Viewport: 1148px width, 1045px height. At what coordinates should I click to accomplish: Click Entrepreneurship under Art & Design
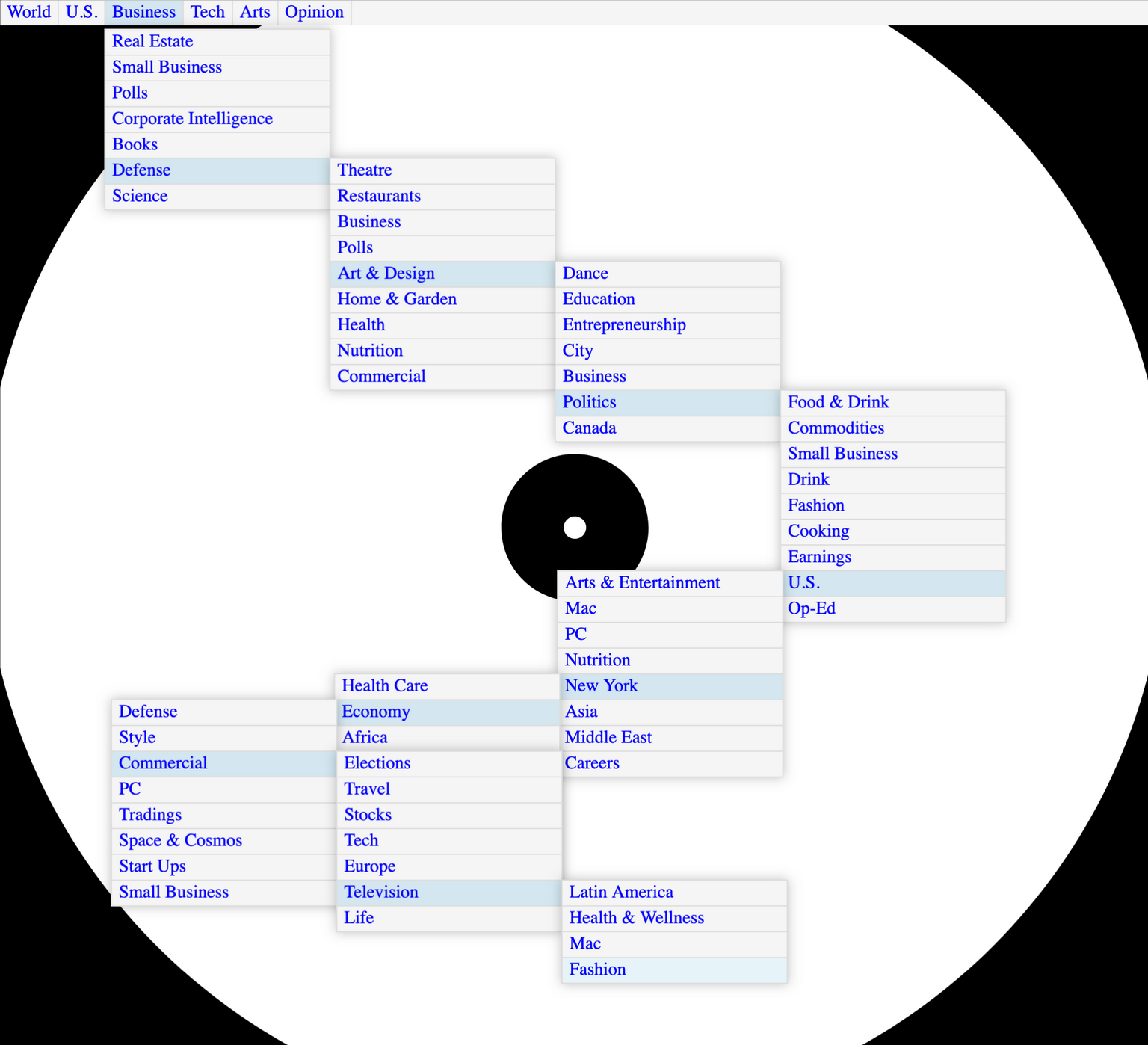pyautogui.click(x=624, y=325)
